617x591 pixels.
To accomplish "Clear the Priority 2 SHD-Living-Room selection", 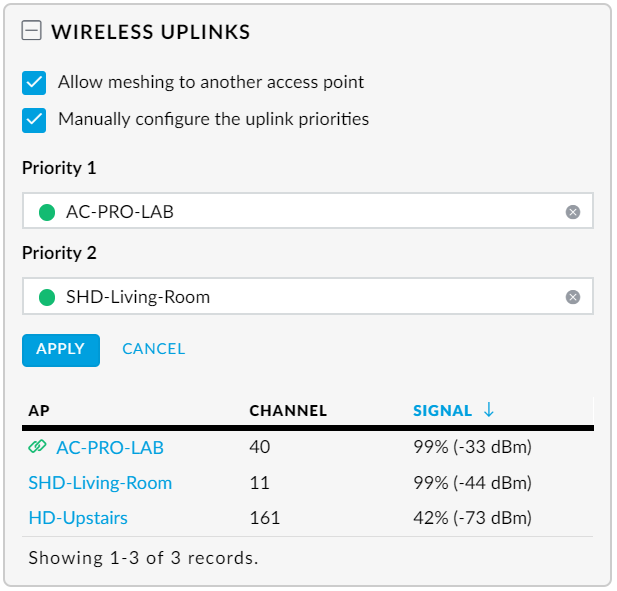I will (x=572, y=297).
